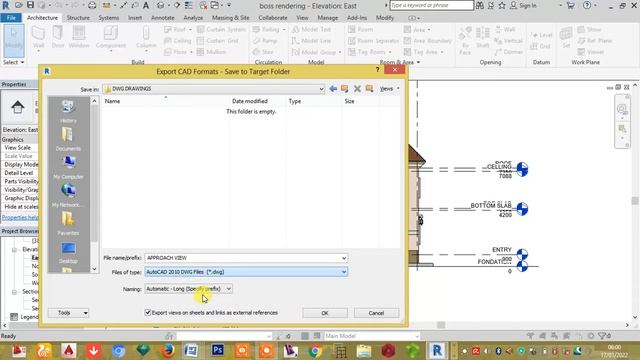
Task: Click the keyword search box in title bar
Action: point(431,5)
